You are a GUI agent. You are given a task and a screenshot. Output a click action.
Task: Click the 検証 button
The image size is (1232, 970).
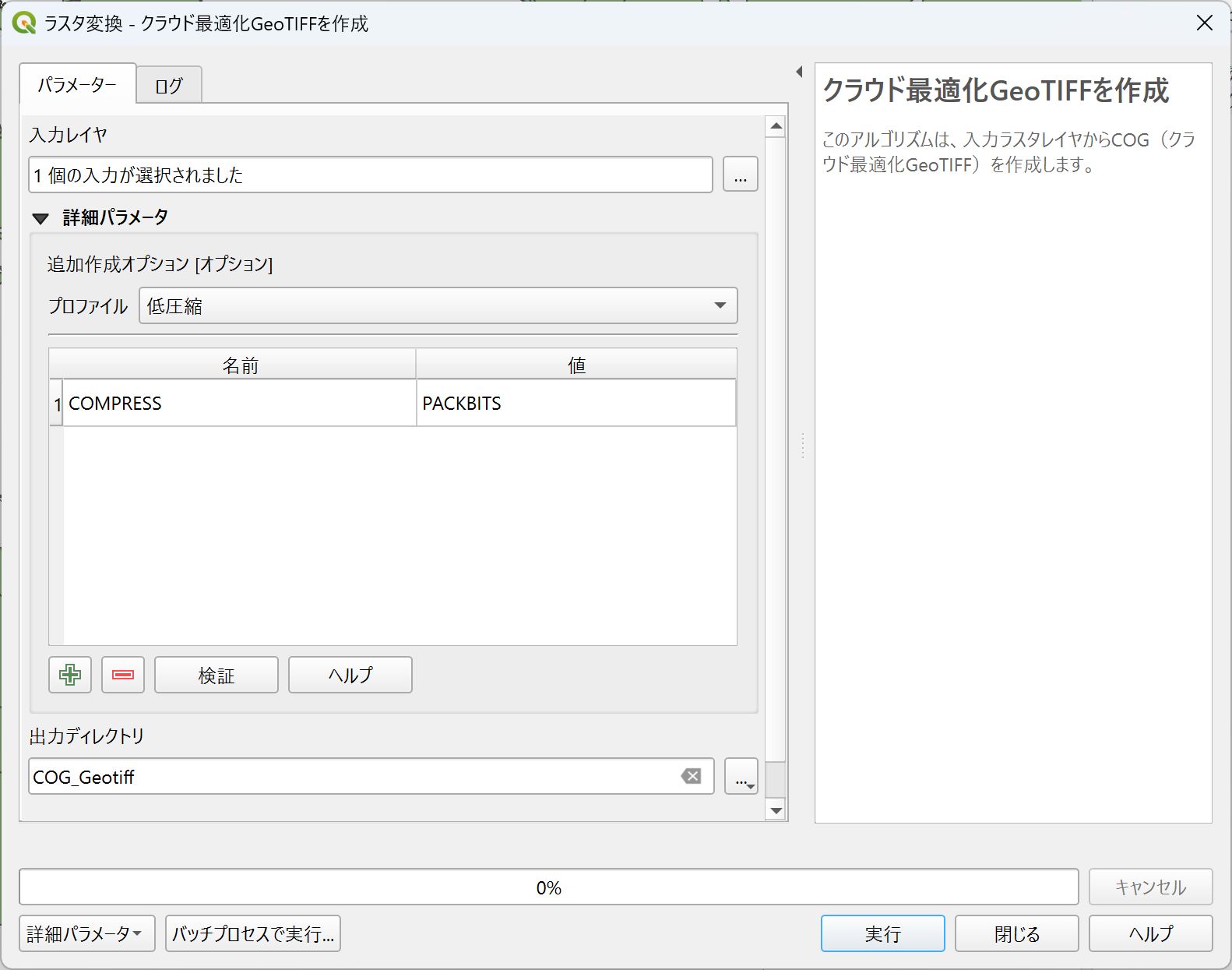point(216,675)
